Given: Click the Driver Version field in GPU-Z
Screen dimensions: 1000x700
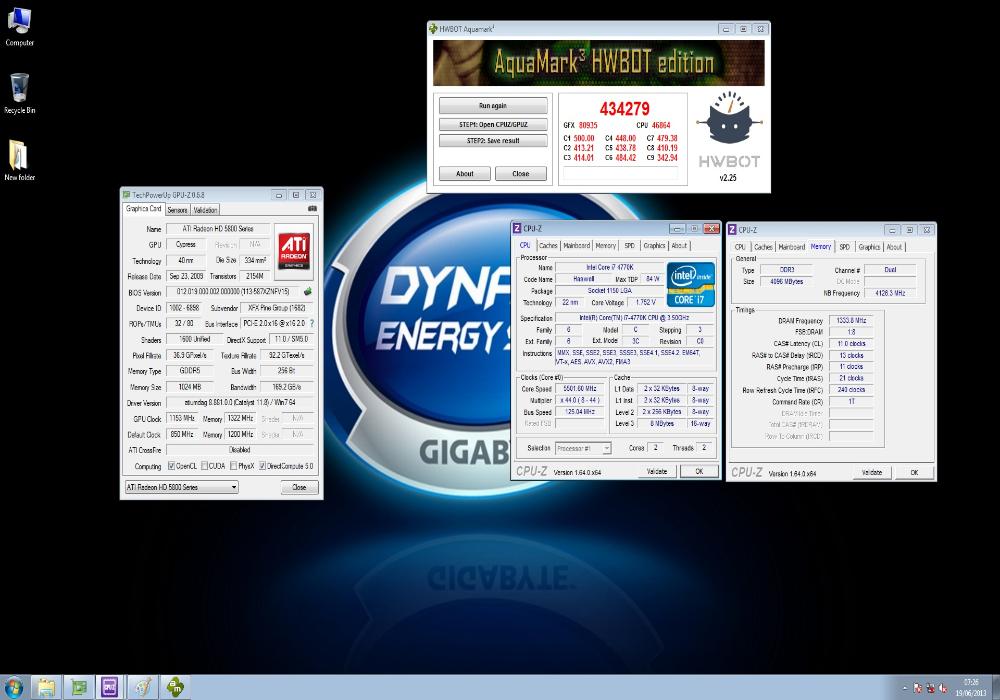Looking at the screenshot, I should (240, 402).
